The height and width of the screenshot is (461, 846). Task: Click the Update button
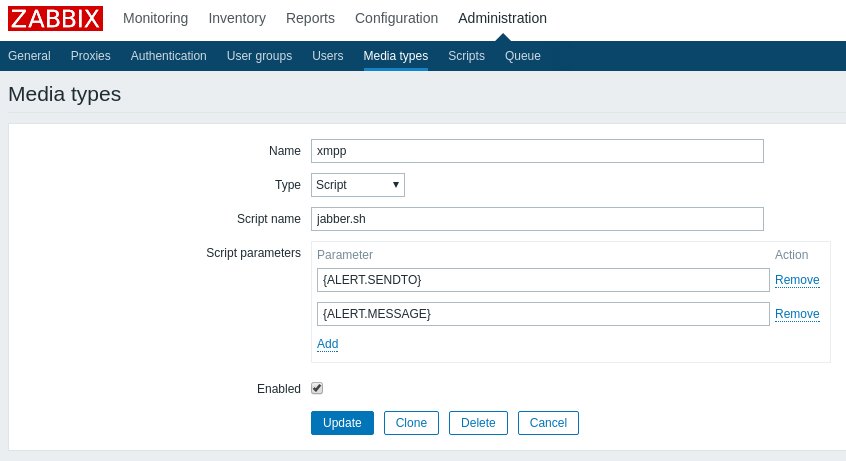click(342, 423)
